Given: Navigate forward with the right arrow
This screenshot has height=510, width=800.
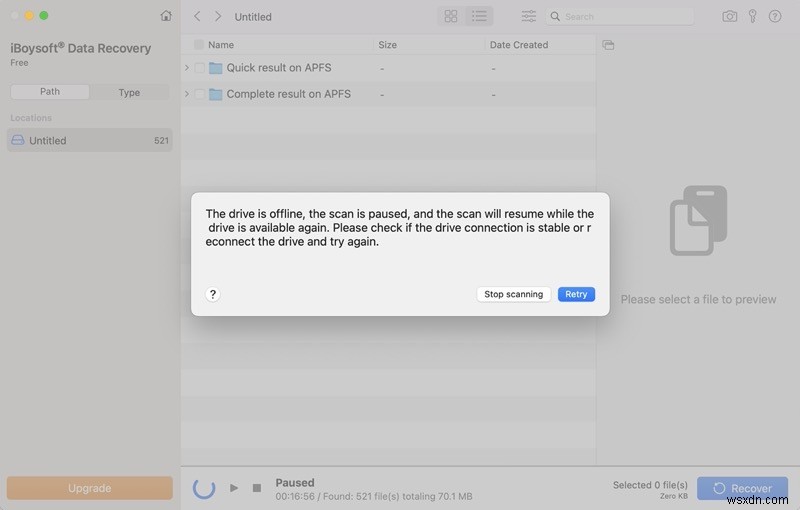Looking at the screenshot, I should tap(218, 16).
